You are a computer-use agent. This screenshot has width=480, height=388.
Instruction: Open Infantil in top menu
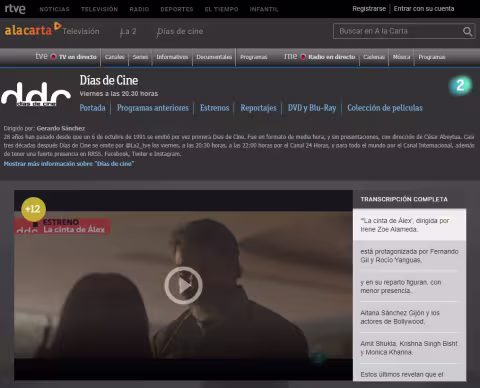[x=264, y=9]
